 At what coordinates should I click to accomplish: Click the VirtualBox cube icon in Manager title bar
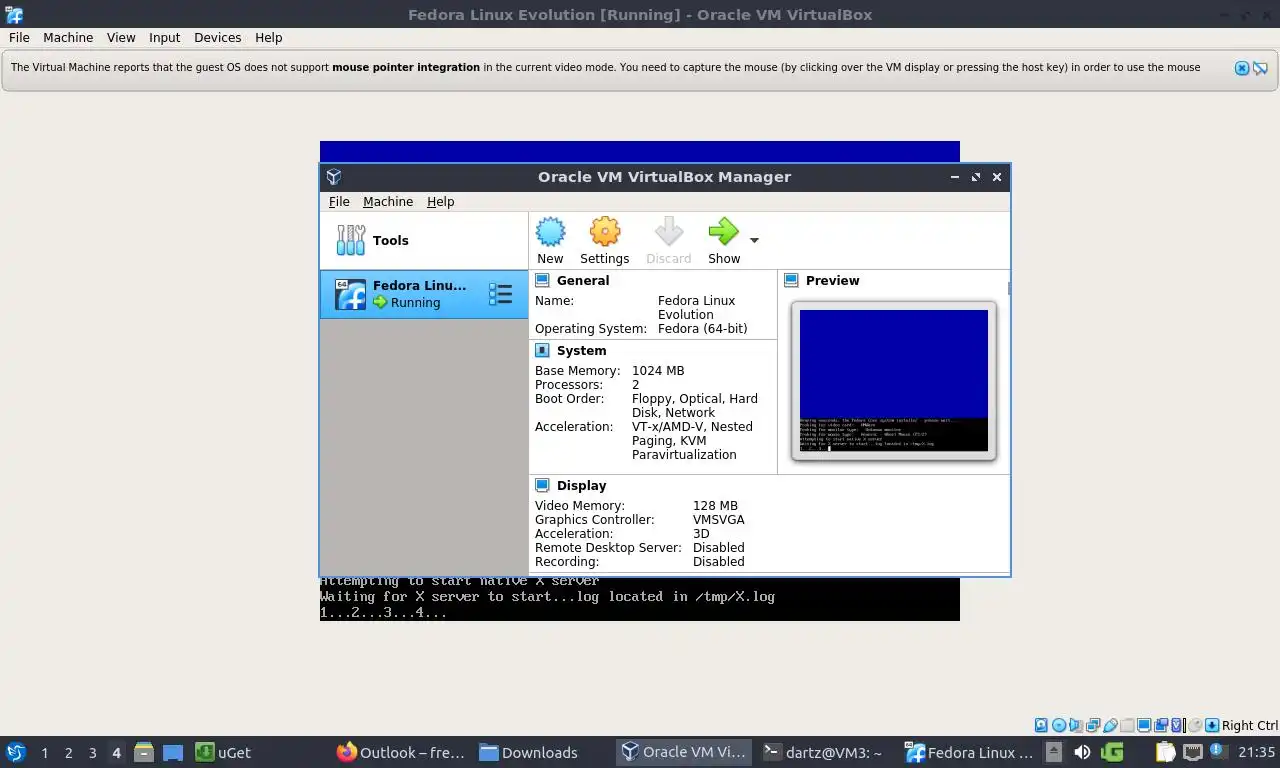coord(334,177)
